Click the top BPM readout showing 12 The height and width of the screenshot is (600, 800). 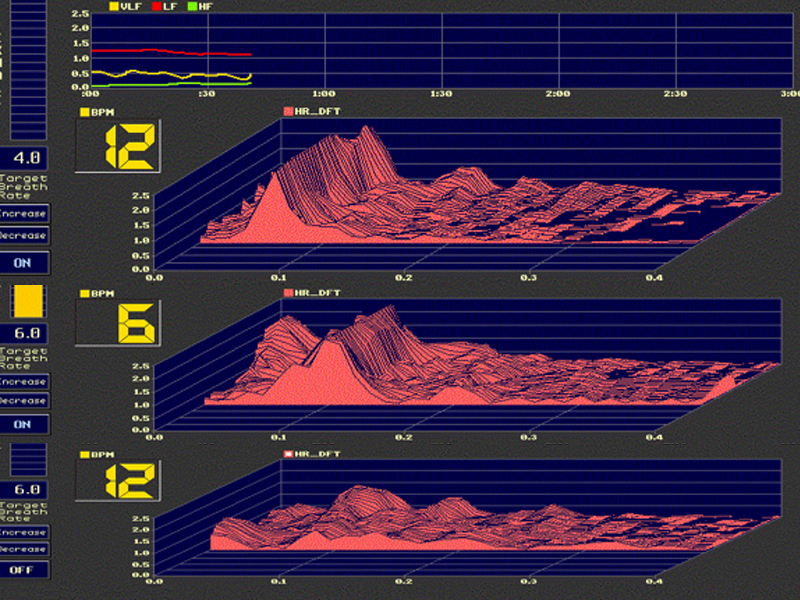[118, 146]
